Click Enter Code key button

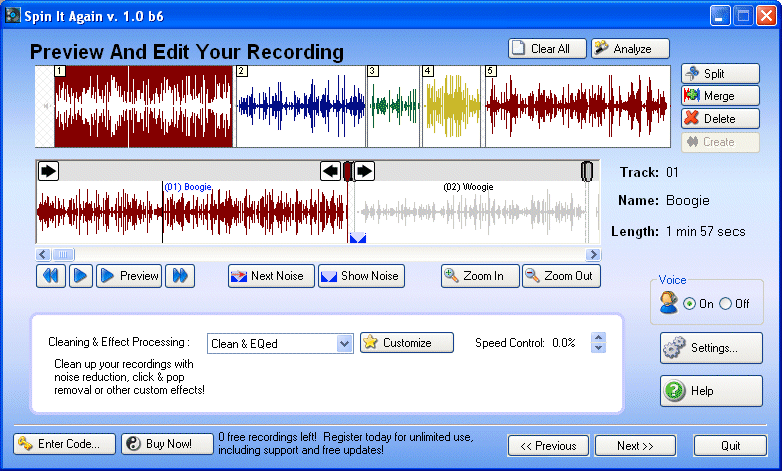65,444
